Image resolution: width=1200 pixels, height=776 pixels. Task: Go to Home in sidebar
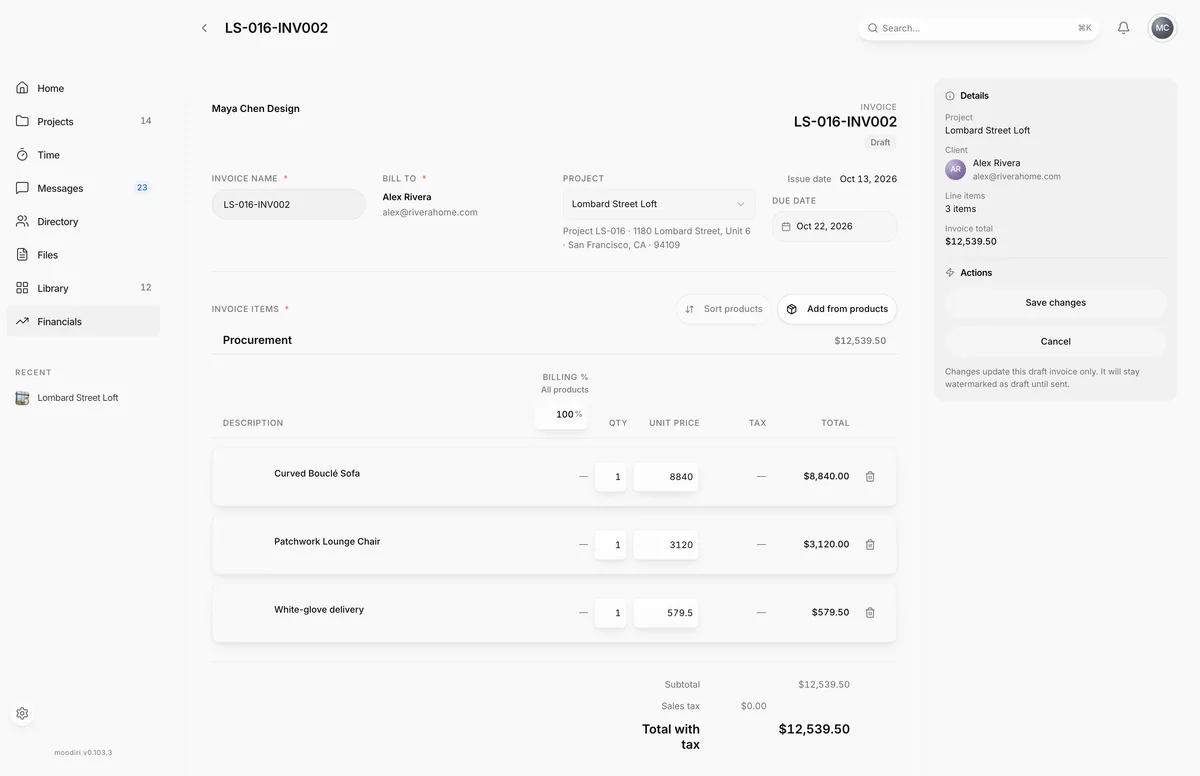click(83, 88)
